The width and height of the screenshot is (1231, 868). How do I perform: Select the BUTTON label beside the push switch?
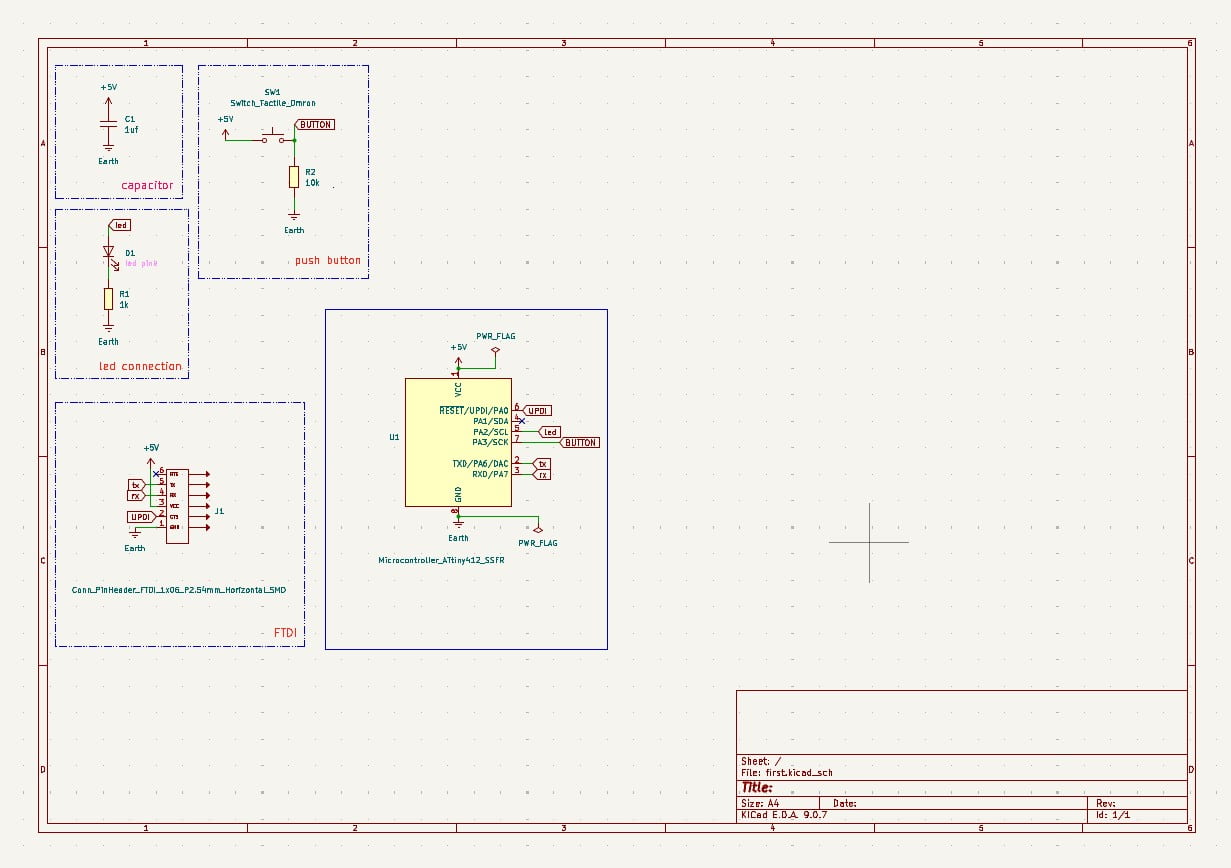point(315,125)
